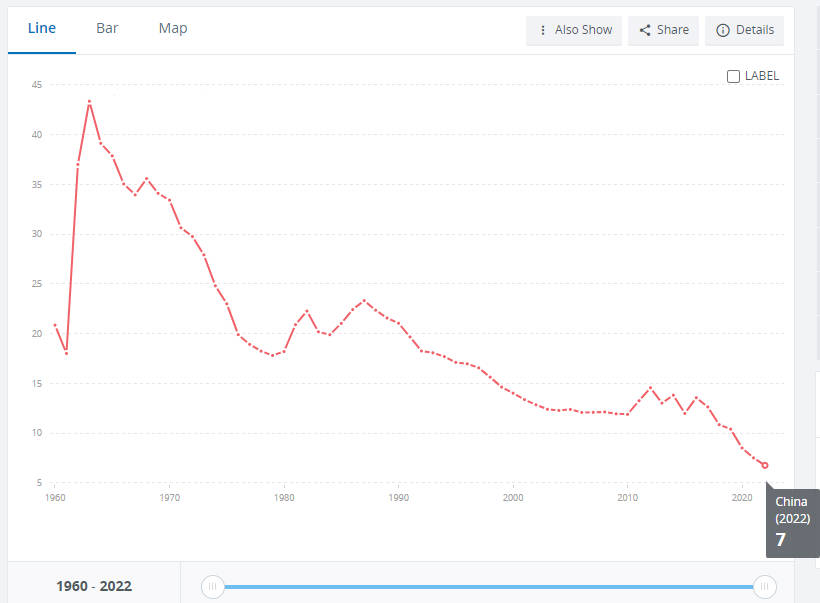The width and height of the screenshot is (820, 603).
Task: Select the circled data point for 2022
Action: (767, 466)
